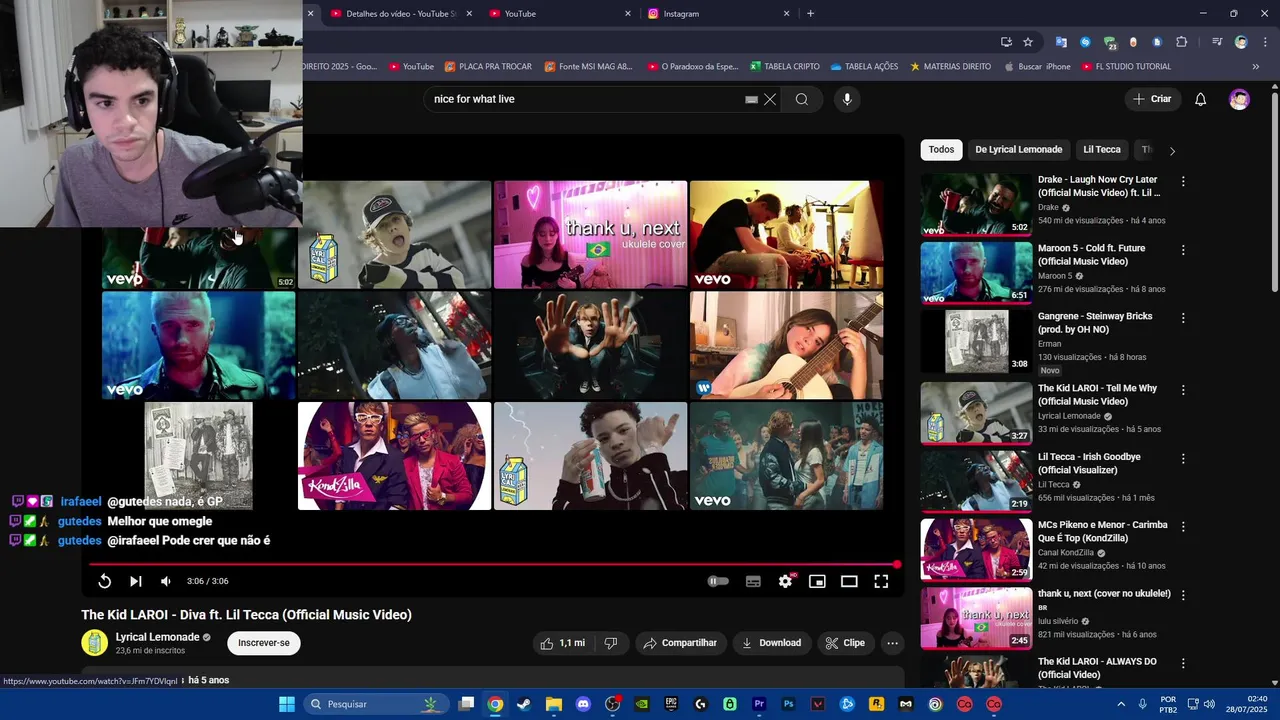This screenshot has height=720, width=1280.
Task: Open the Lyrical Lemonade channel avatar
Action: pos(94,643)
